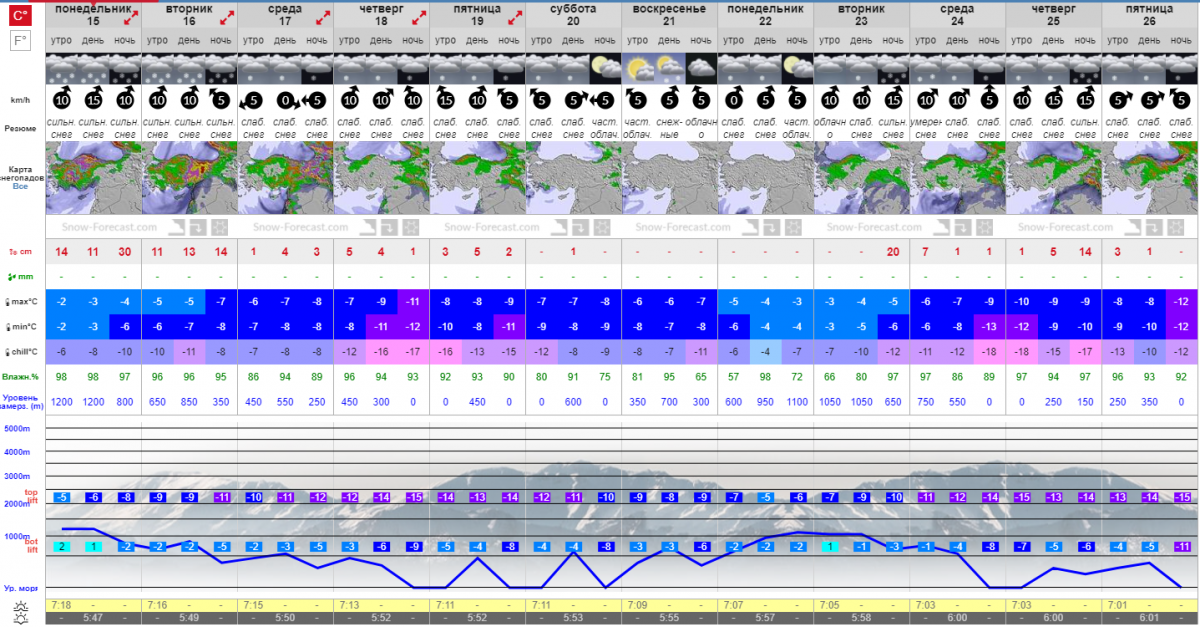The image size is (1200, 627).
Task: Click the 'умерен. снег' summary for среда 24
Action: click(x=925, y=128)
